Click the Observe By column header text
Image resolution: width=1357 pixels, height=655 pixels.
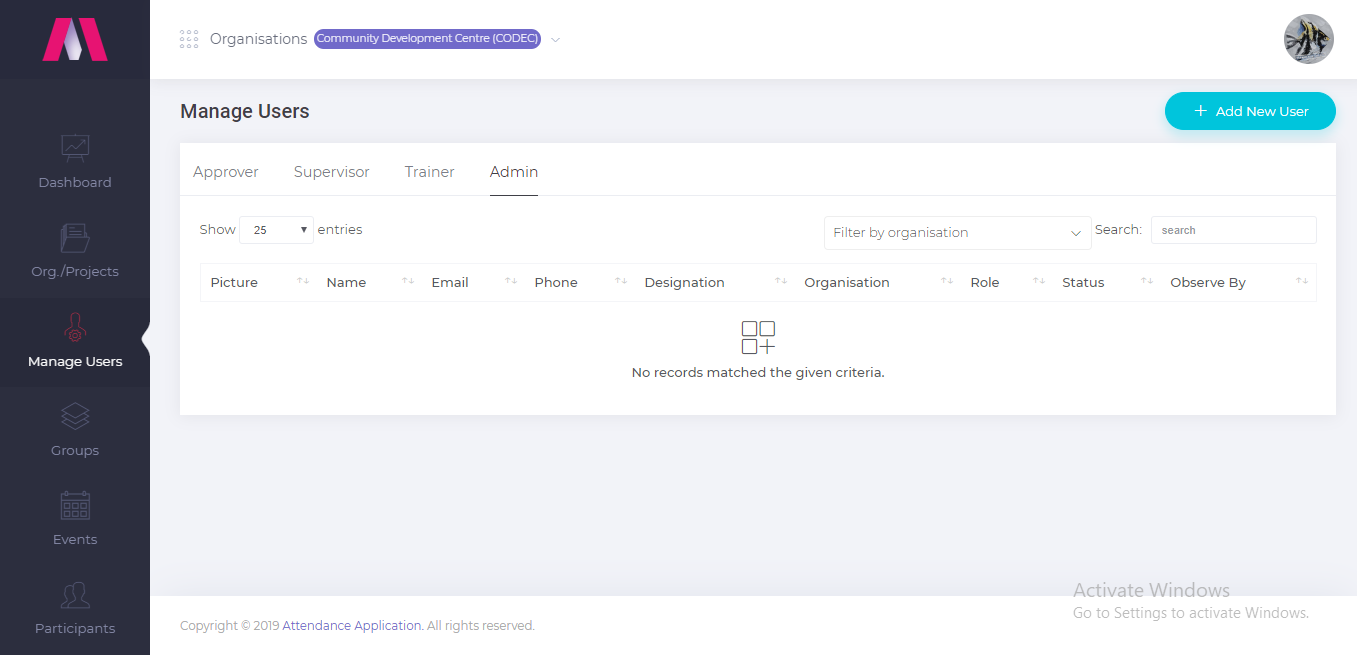(x=1208, y=283)
